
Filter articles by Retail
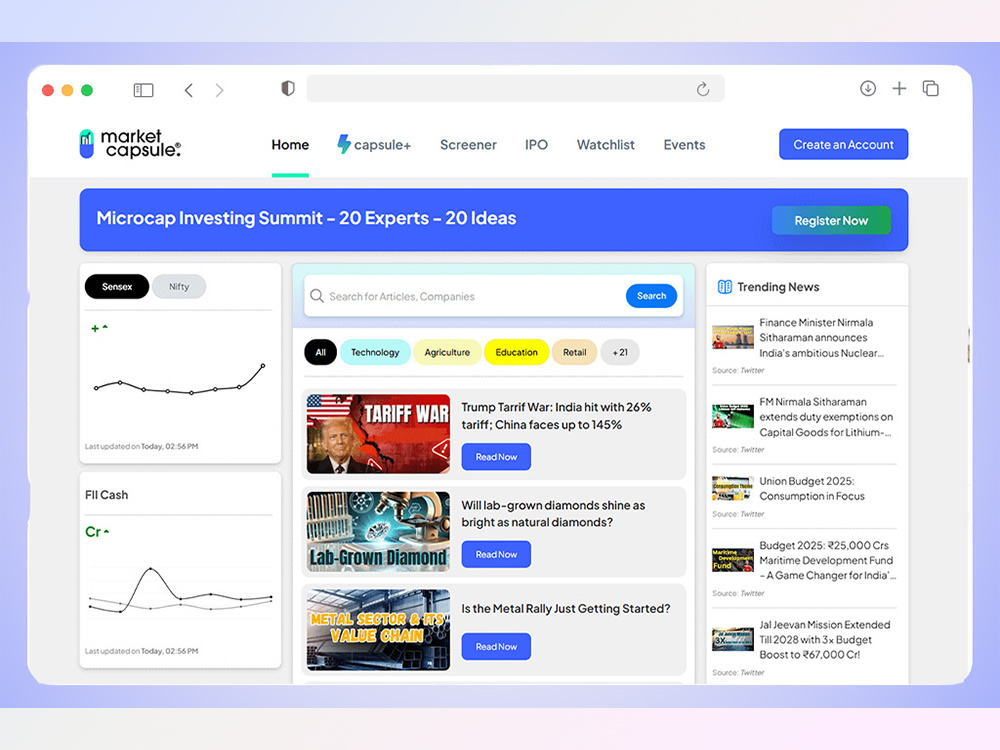575,352
